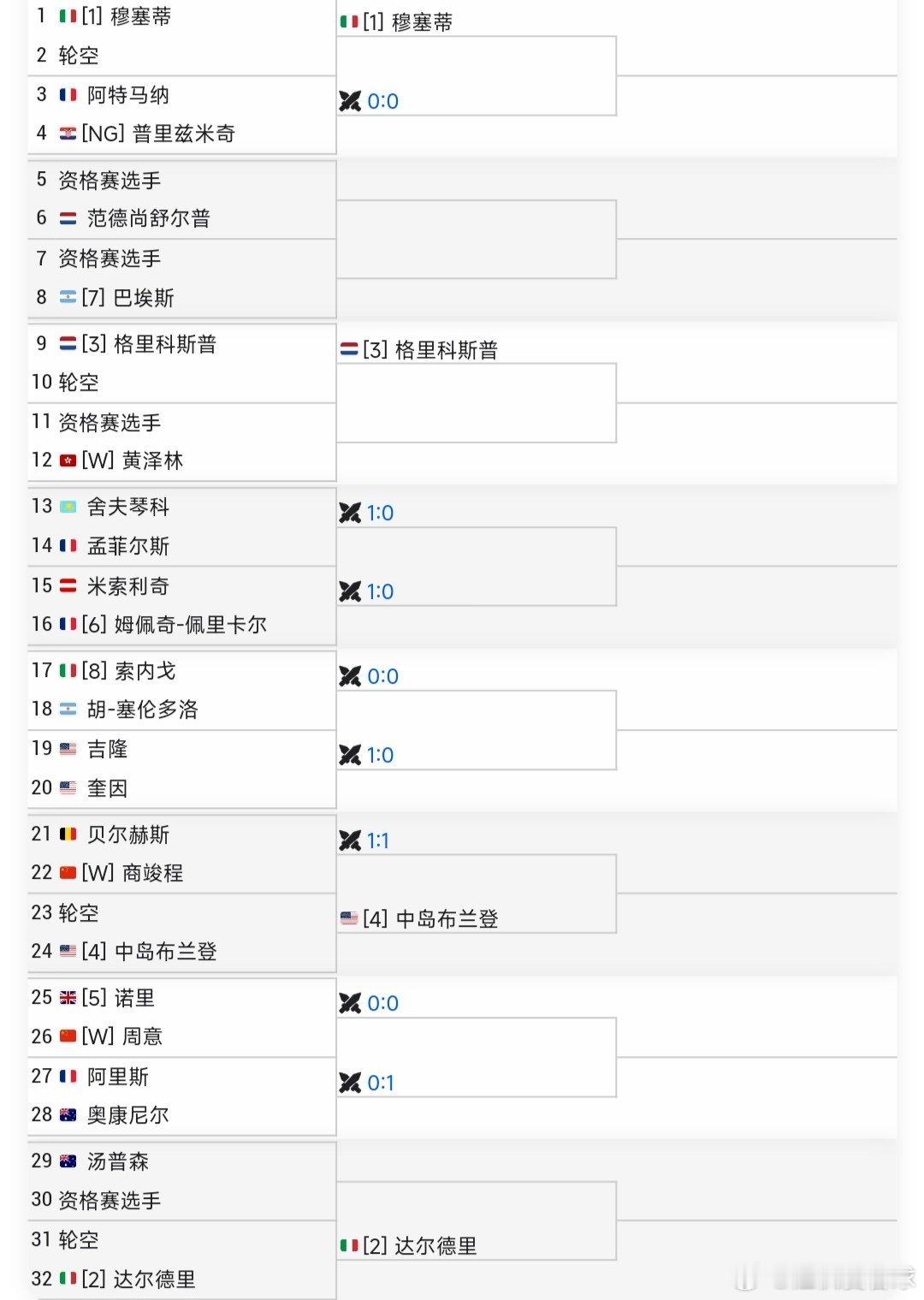Image resolution: width=924 pixels, height=1300 pixels.
Task: Click head-to-head icon for Giron vs Quinn
Action: [x=350, y=755]
